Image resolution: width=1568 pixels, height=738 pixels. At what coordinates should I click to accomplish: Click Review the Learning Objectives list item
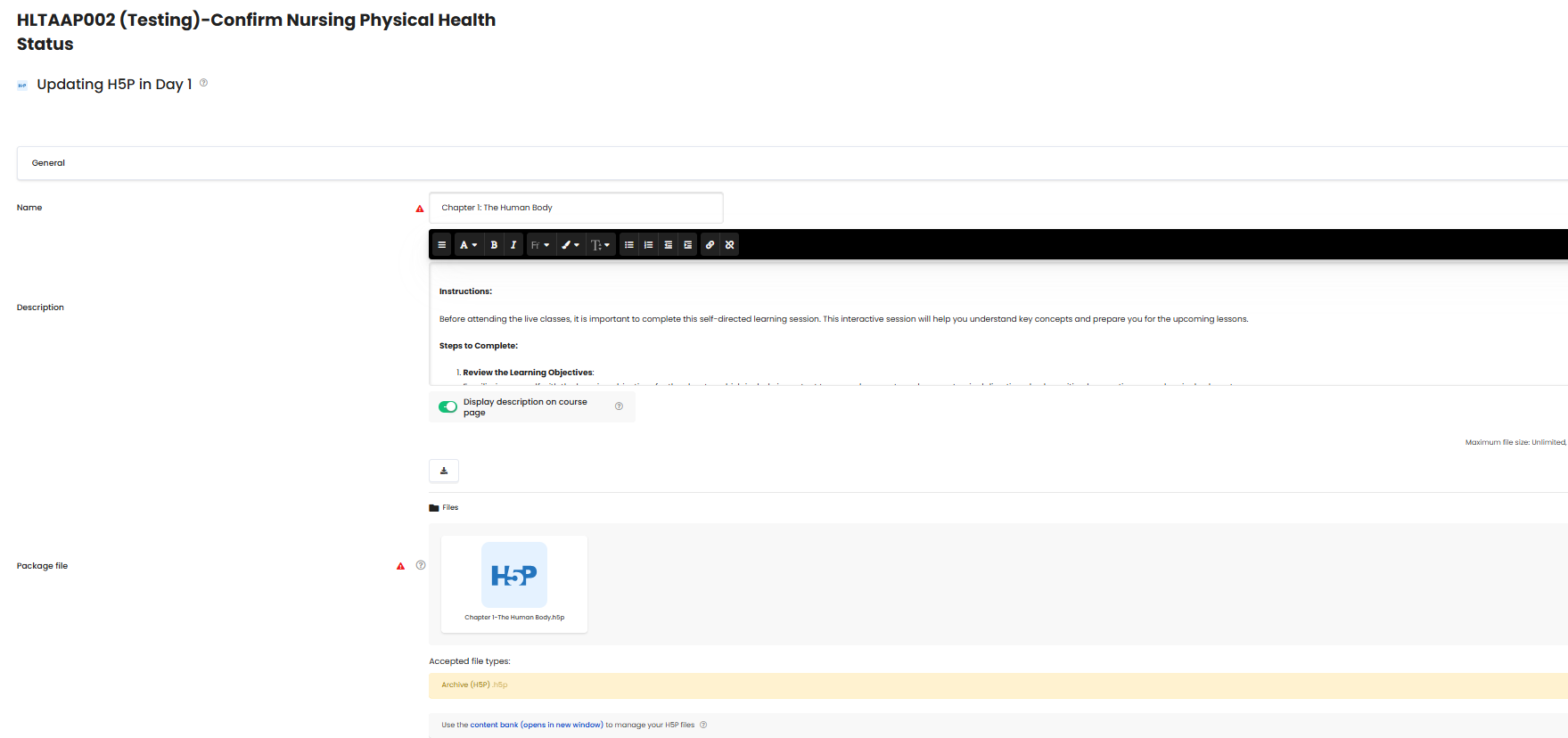[529, 373]
